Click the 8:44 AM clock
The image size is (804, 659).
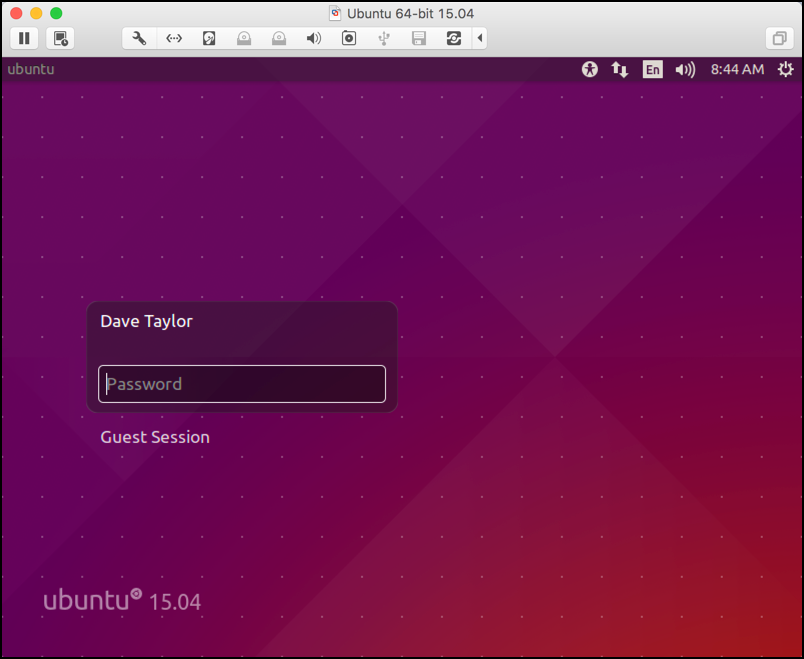737,69
